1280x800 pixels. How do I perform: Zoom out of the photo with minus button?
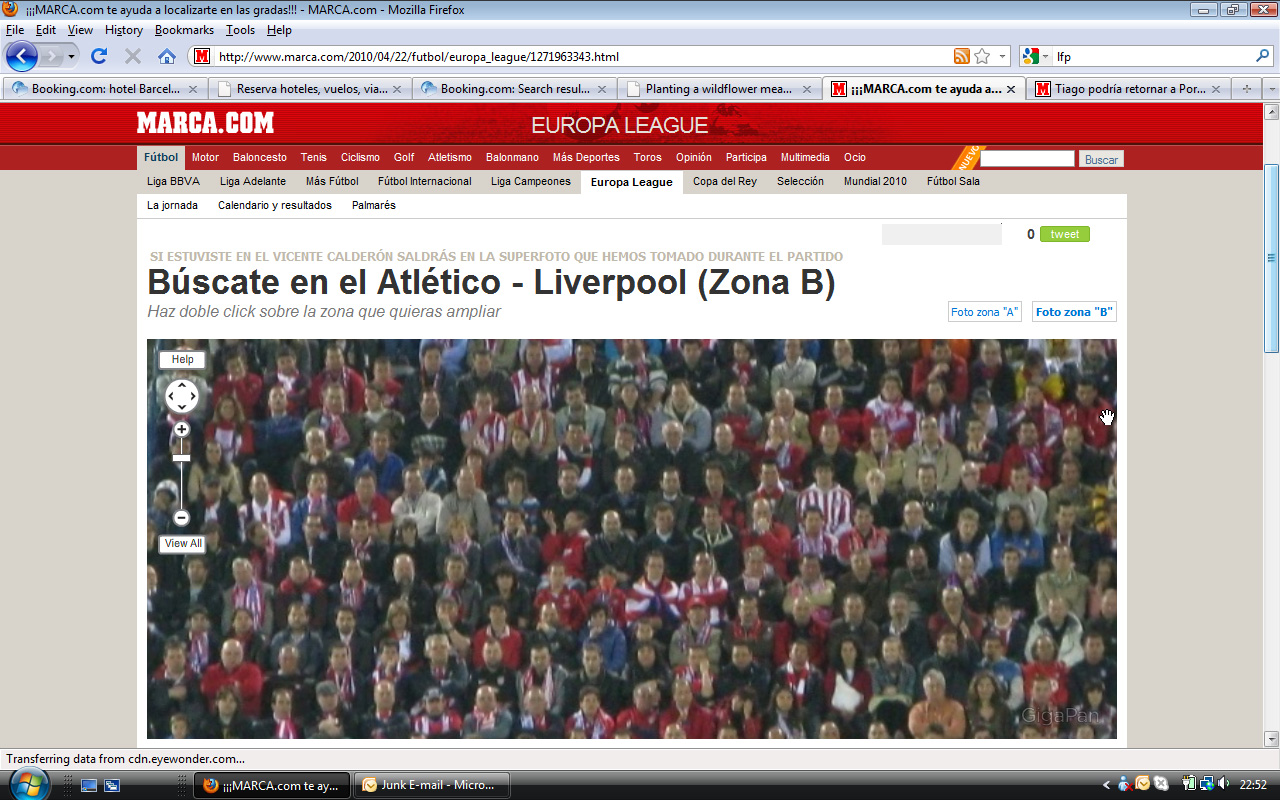(181, 518)
